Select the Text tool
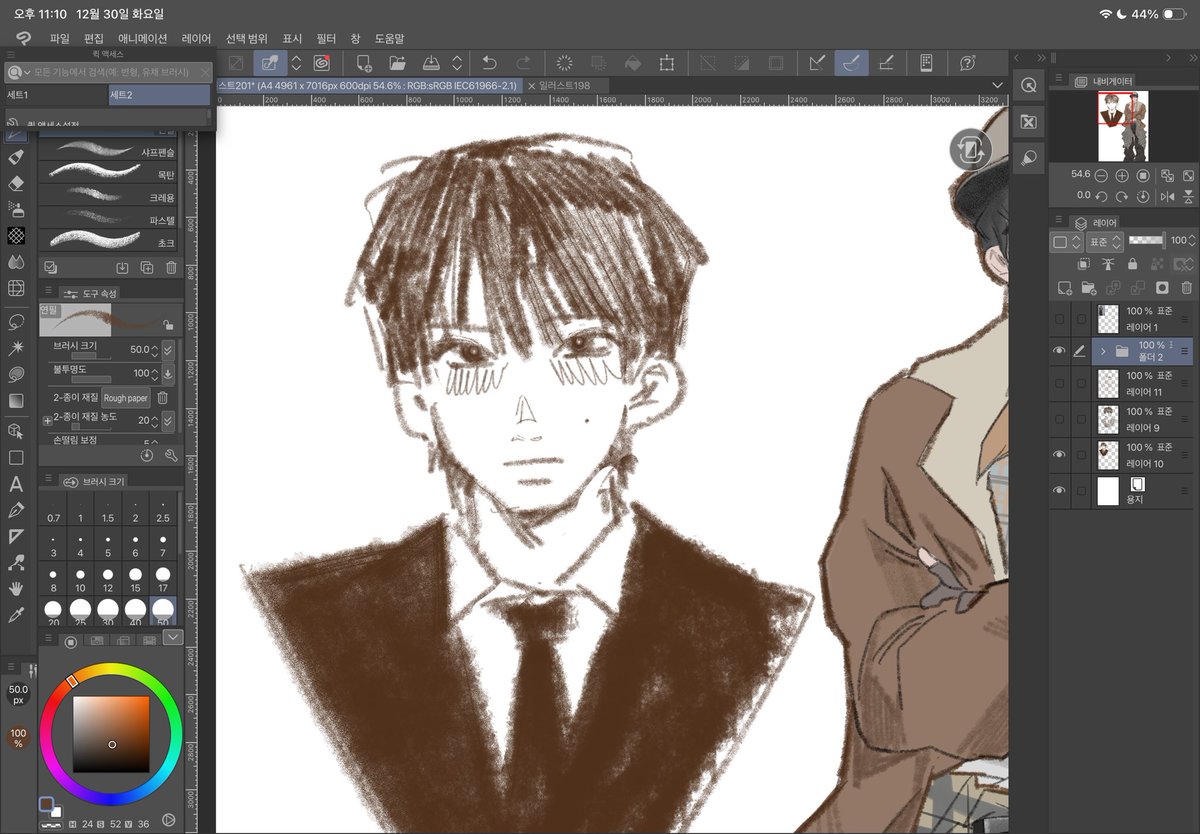Screen dimensions: 1200x834 [x=16, y=484]
